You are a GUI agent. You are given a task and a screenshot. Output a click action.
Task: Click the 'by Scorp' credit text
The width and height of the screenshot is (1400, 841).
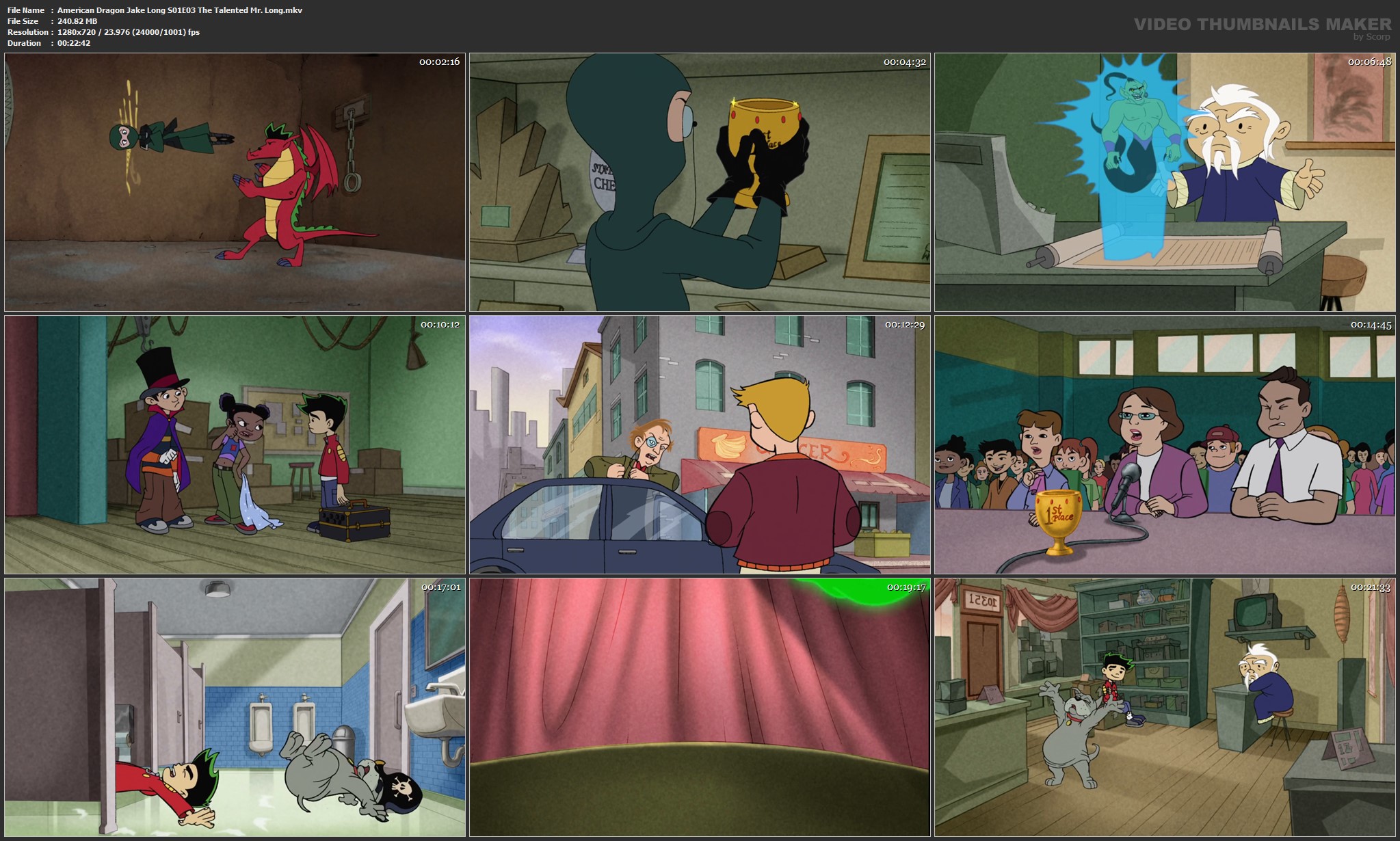coord(1371,37)
